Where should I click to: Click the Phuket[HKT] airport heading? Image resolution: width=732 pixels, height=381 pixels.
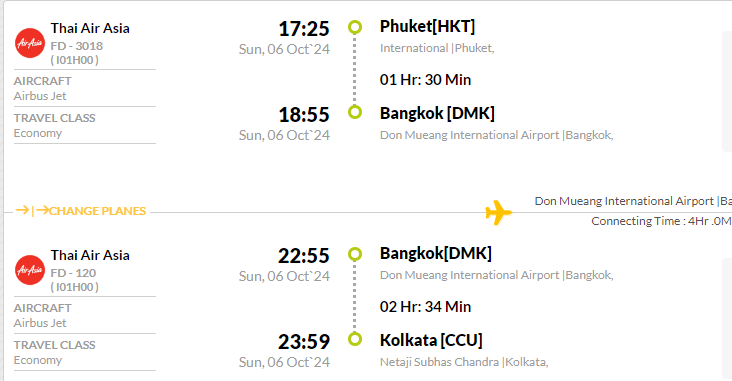point(427,27)
